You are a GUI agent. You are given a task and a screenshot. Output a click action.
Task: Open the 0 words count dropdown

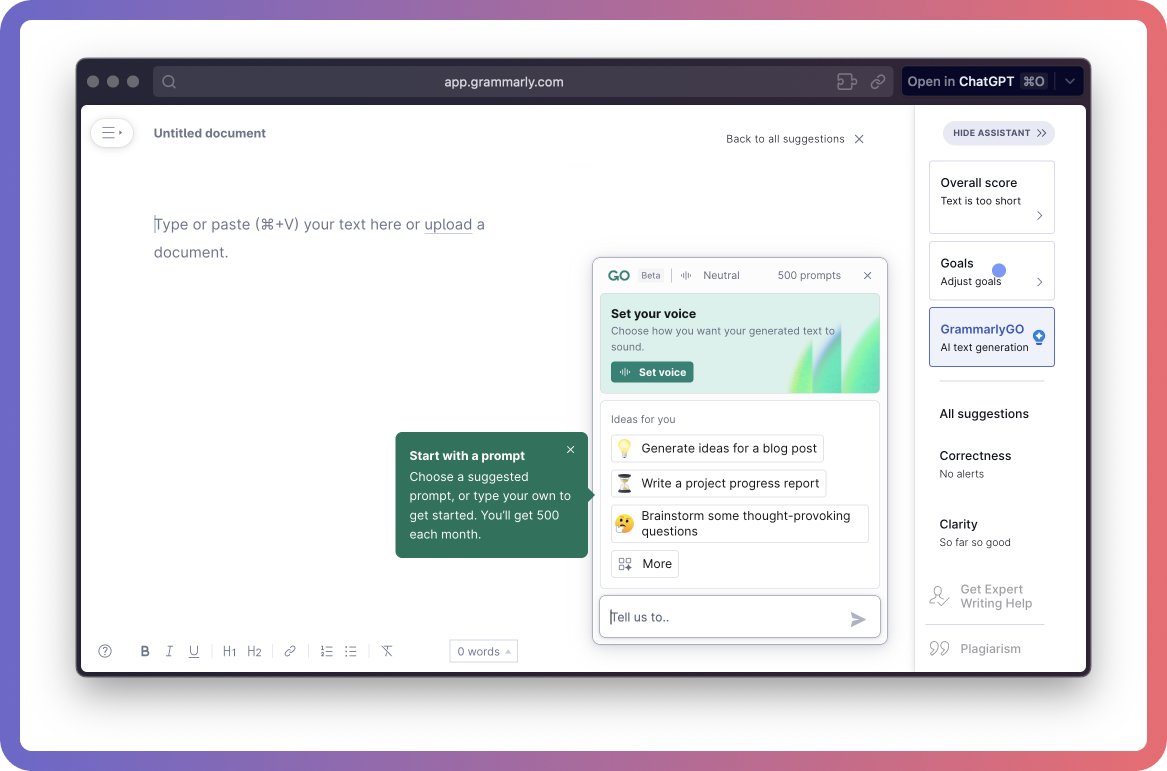click(x=484, y=651)
